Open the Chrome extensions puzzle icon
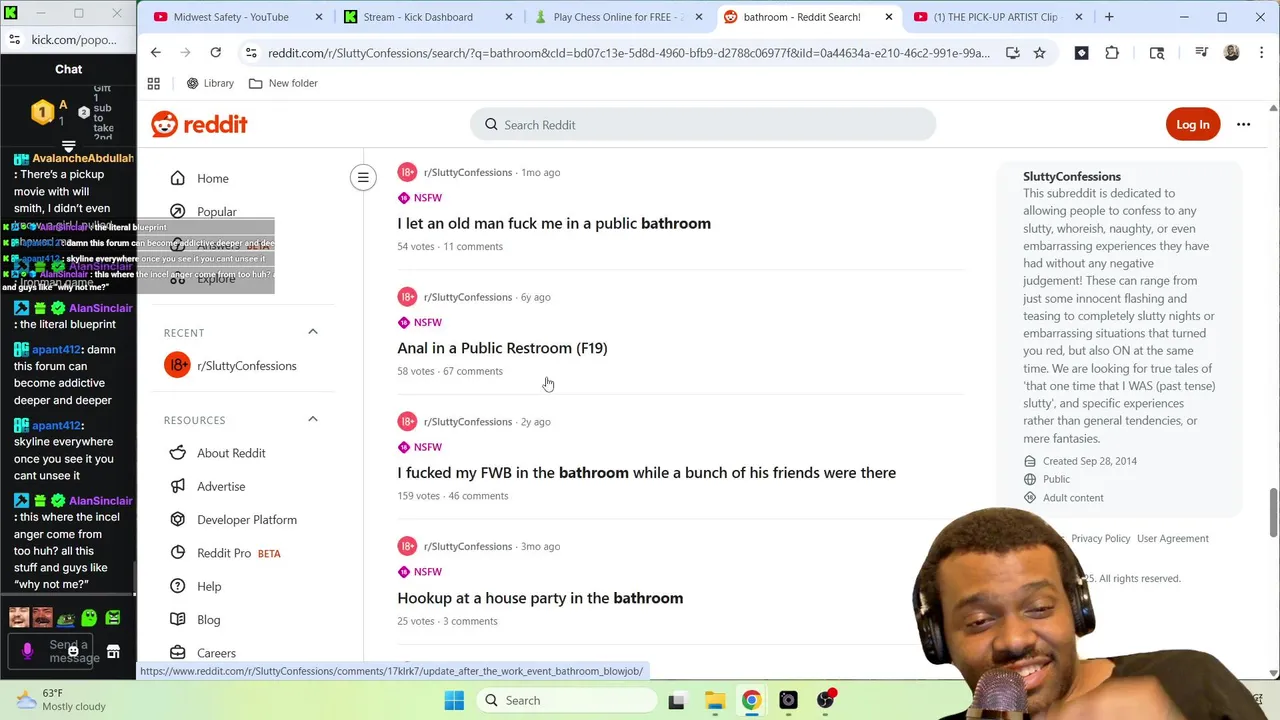1280x720 pixels. click(x=1112, y=53)
